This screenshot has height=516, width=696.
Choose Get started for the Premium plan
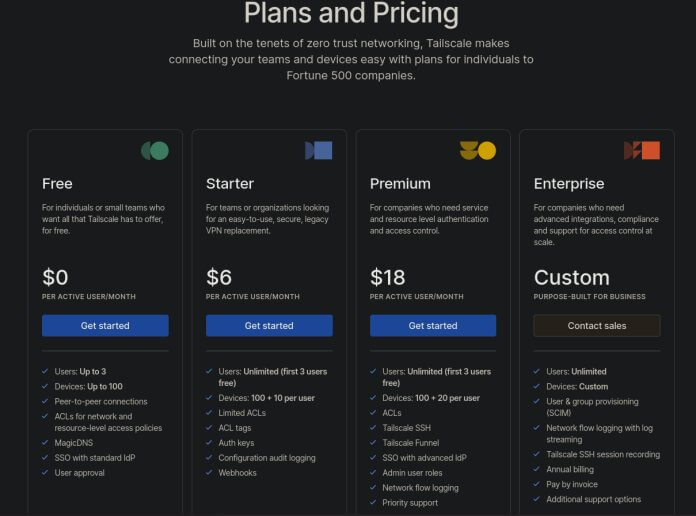(433, 326)
